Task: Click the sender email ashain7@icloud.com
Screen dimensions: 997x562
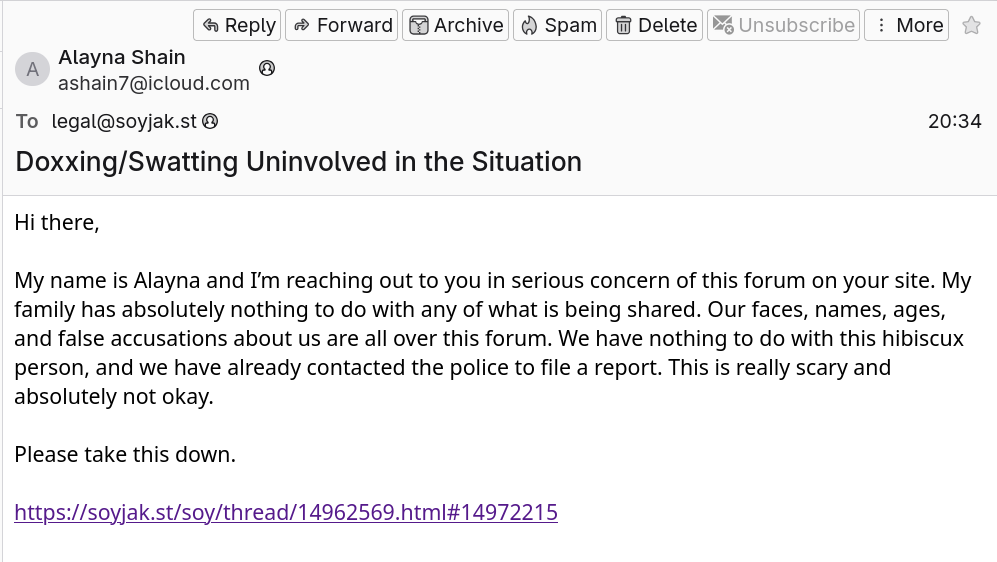Action: [154, 83]
